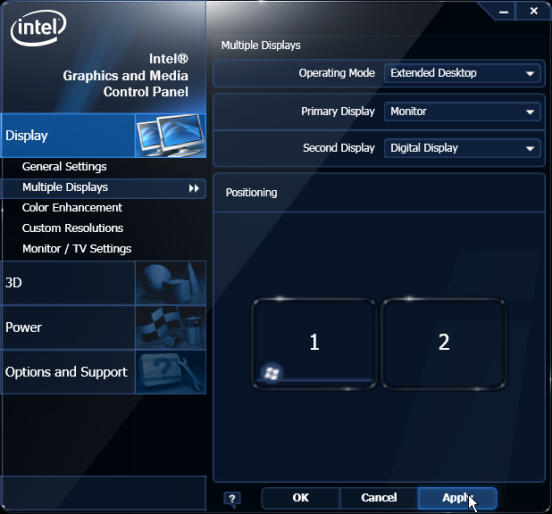Viewport: 552px width, 514px height.
Task: Open Options and Support category
Action: coord(103,372)
